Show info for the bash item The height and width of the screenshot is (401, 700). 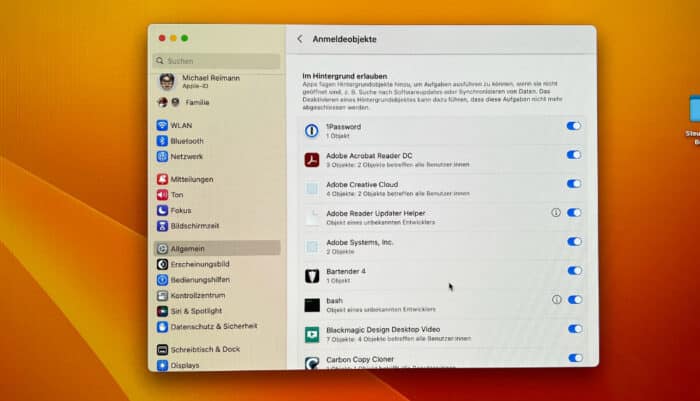point(556,300)
